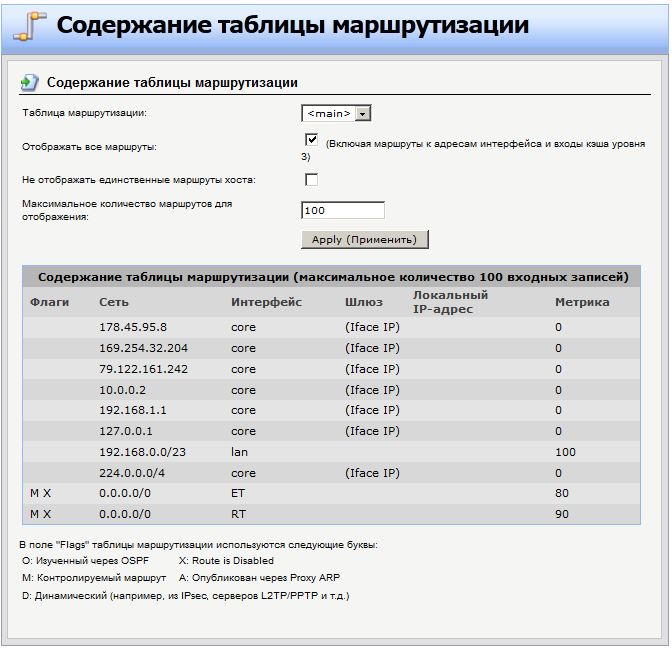Image resolution: width=672 pixels, height=649 pixels.
Task: Click the section icon next to the subheading
Action: point(30,82)
